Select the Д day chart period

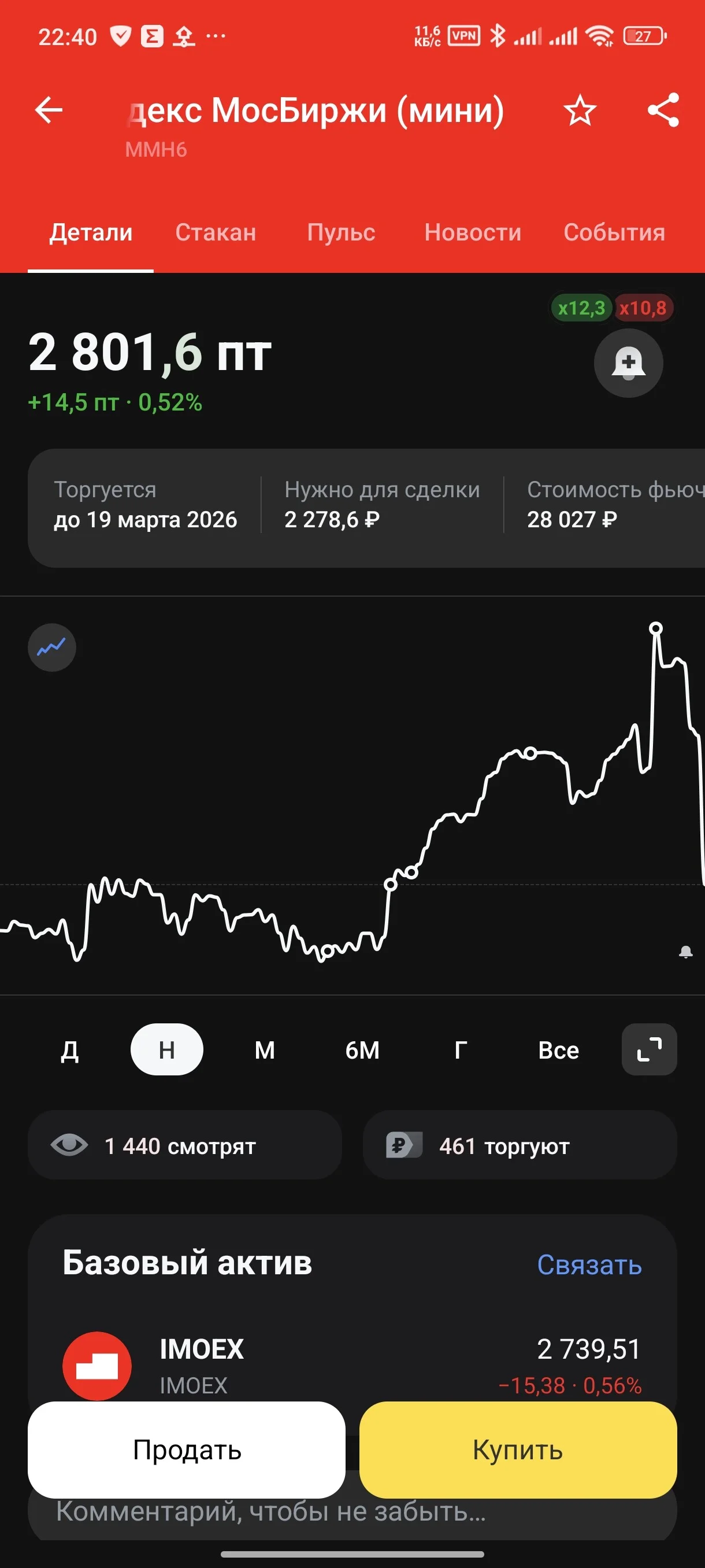click(x=69, y=1050)
